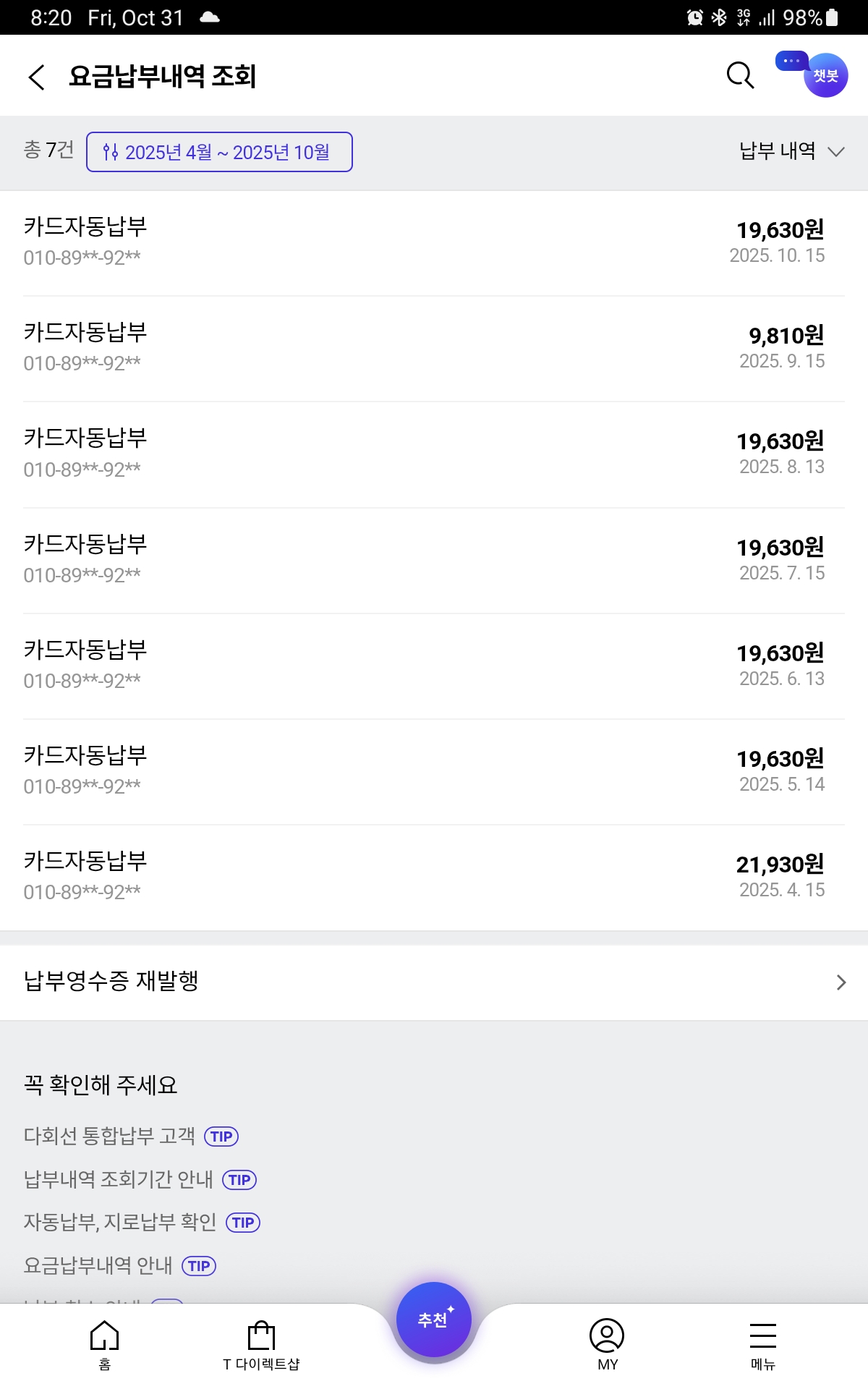This screenshot has height=1389, width=868.
Task: Show TIP for 요금납부내역 안내
Action: coord(199,1266)
